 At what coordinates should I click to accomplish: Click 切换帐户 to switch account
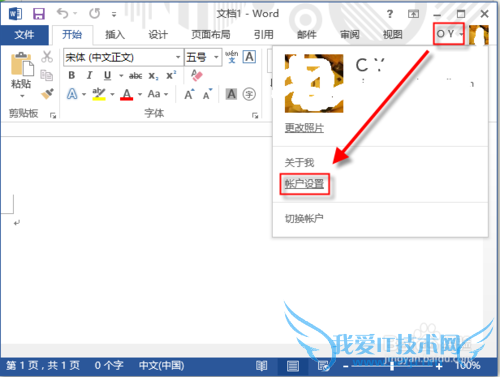pos(304,218)
